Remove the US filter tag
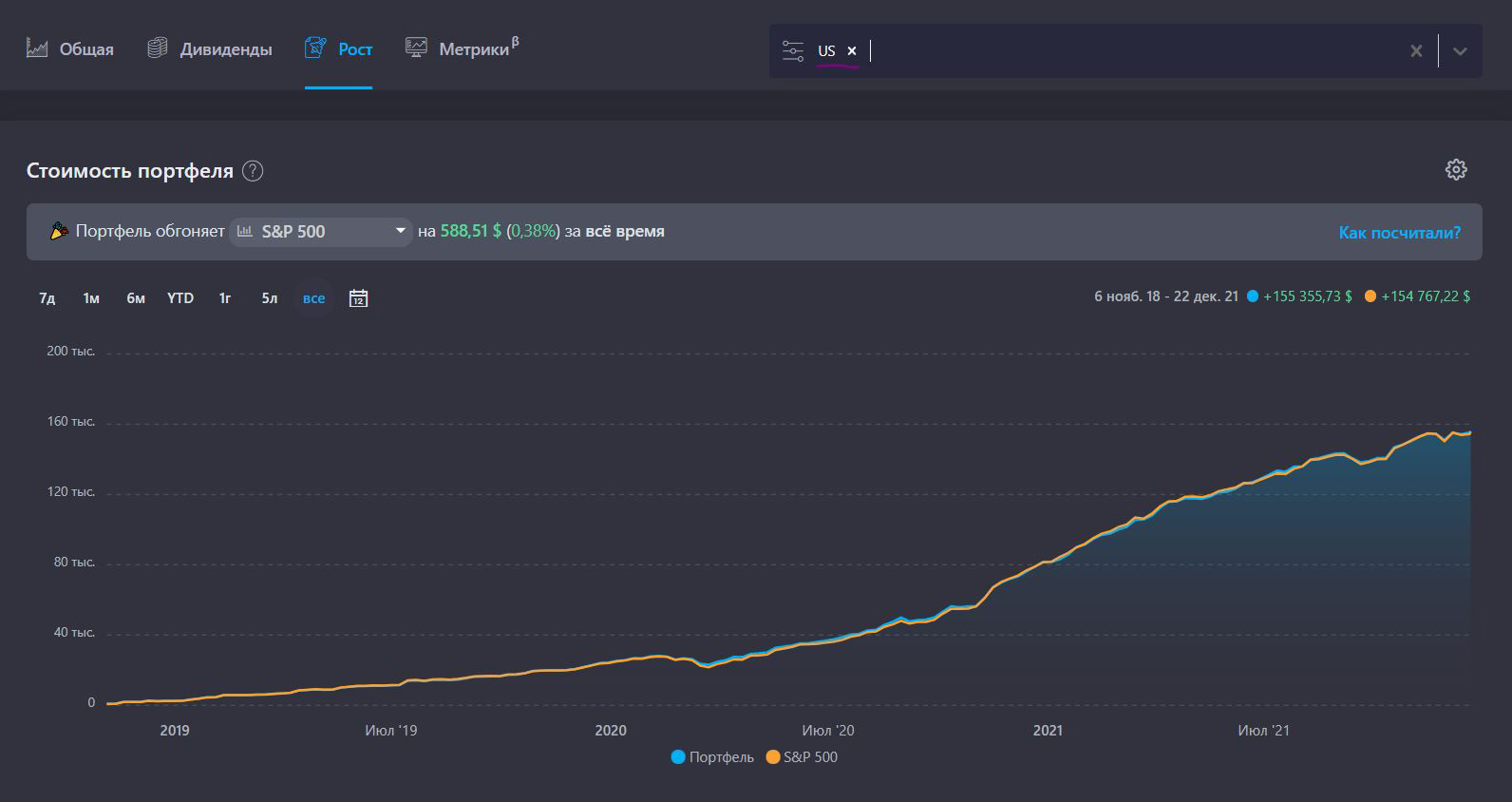 tap(852, 51)
